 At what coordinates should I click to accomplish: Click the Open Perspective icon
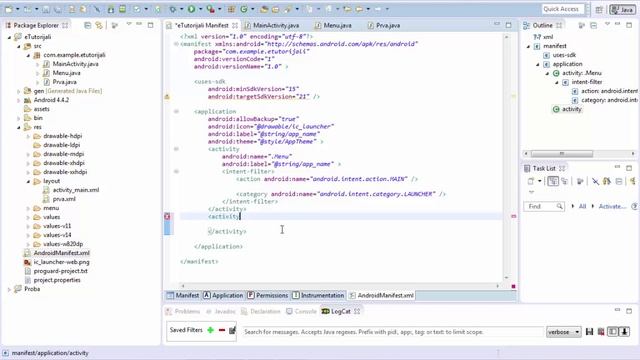pyautogui.click(x=599, y=9)
